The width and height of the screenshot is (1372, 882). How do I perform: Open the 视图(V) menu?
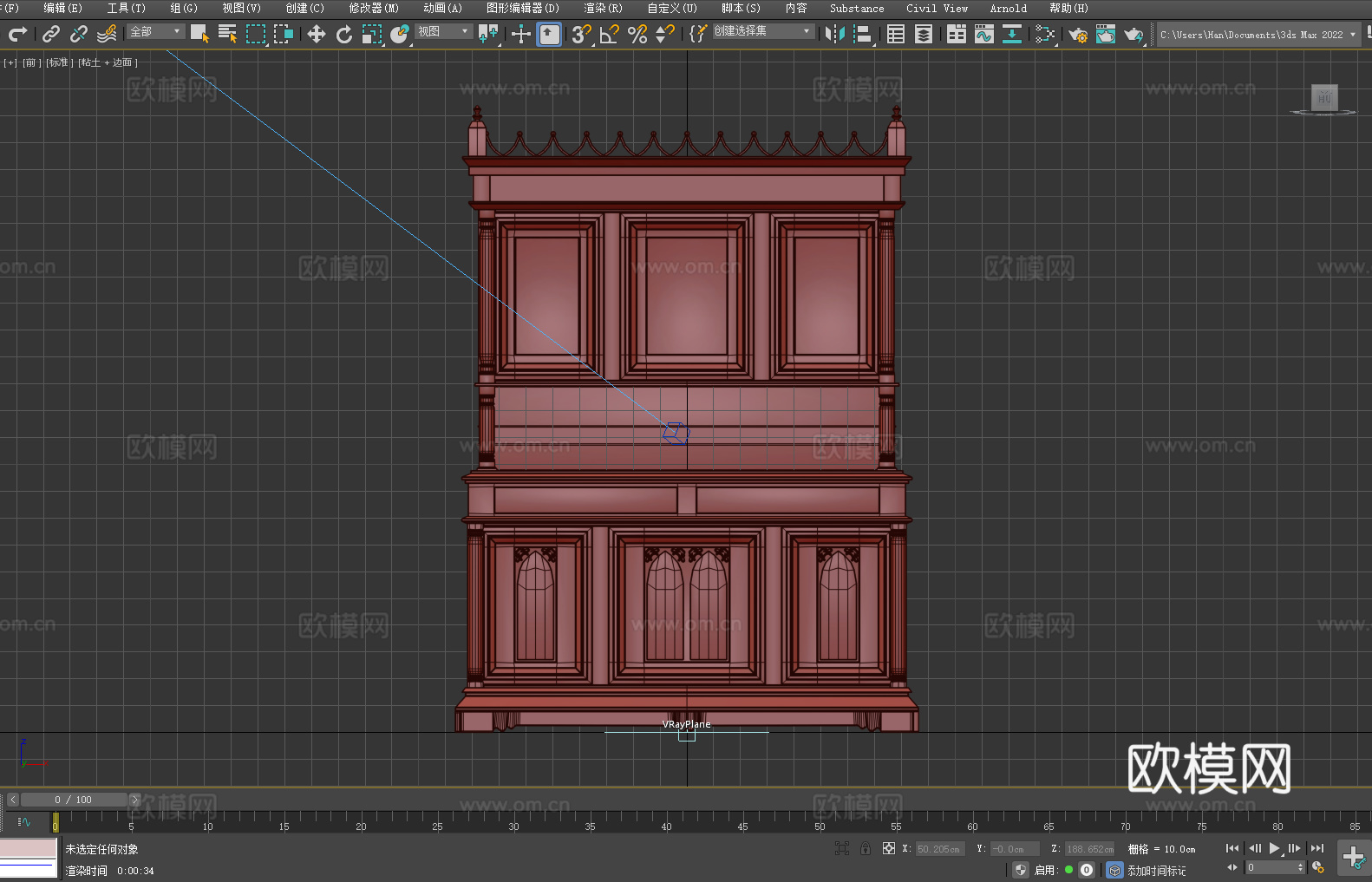pyautogui.click(x=241, y=8)
